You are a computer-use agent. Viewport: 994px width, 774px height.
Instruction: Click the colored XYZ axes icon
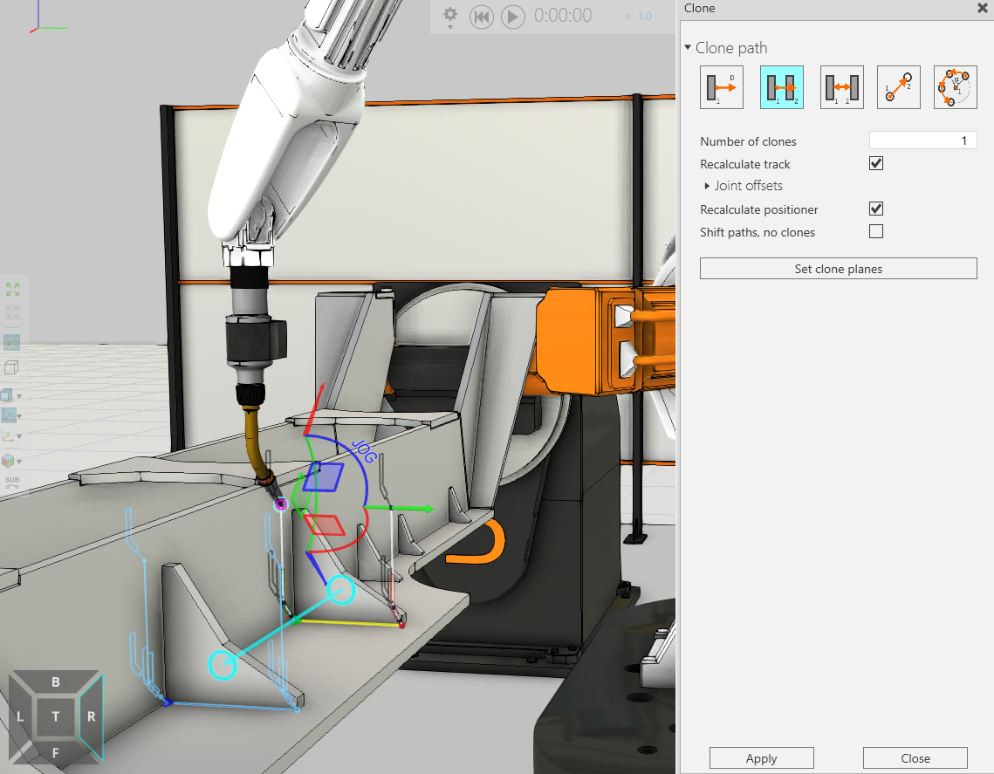click(x=8, y=436)
